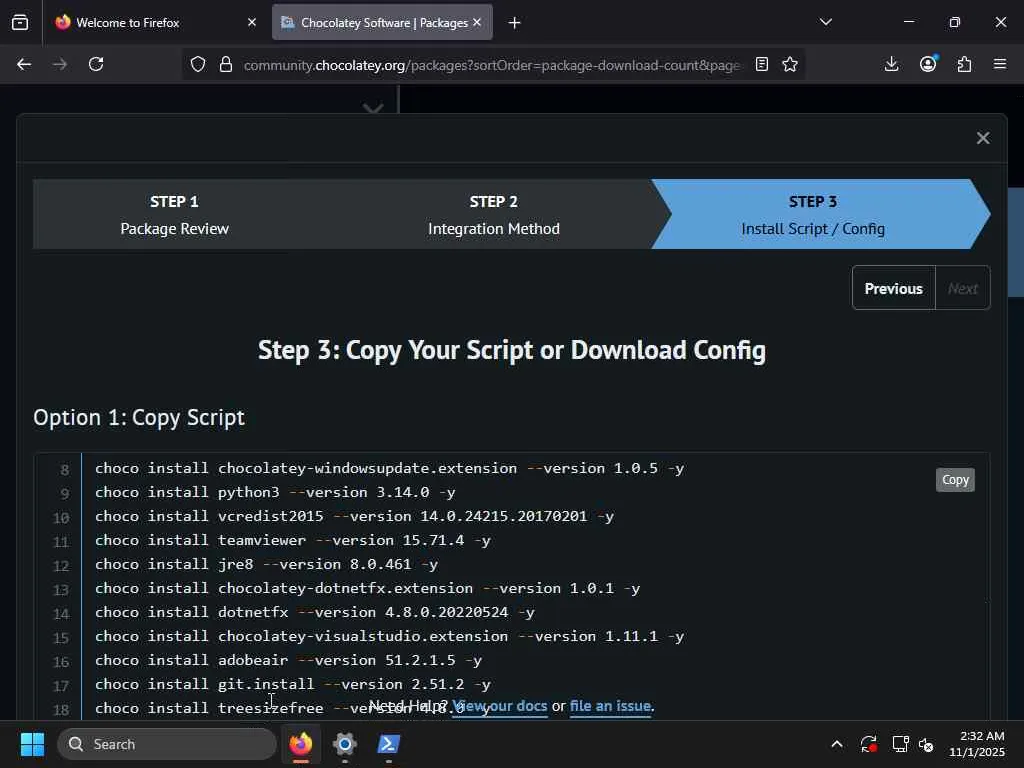The height and width of the screenshot is (768, 1024).
Task: Go back to the previous page
Action: 24,64
